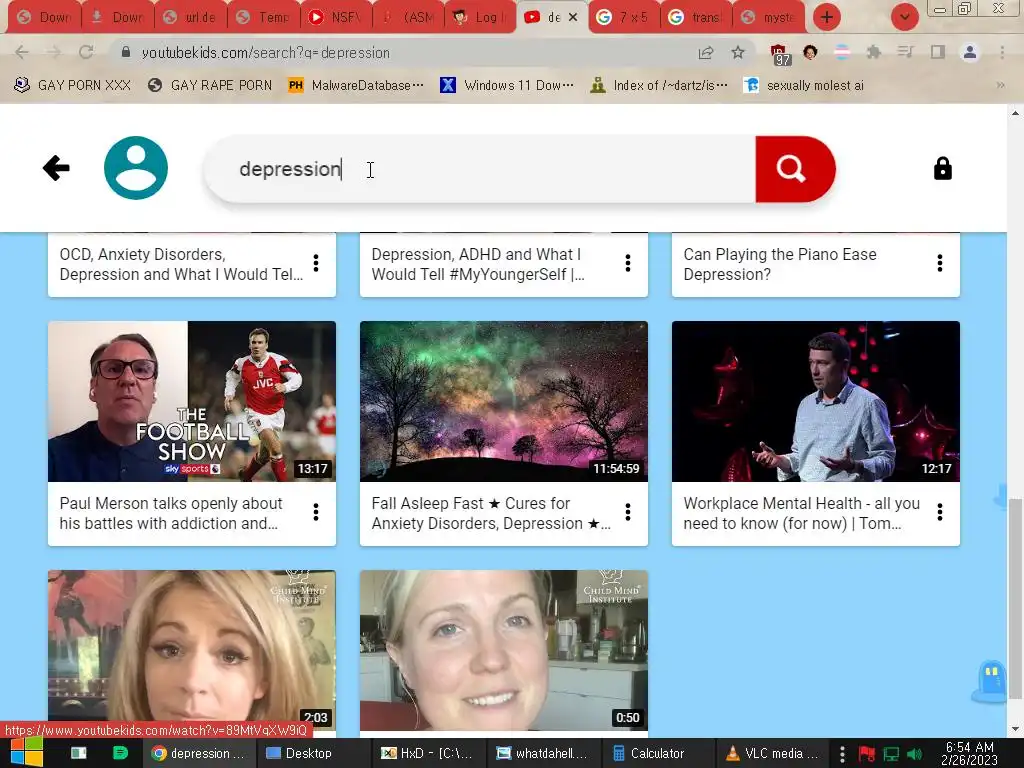Open Fall Asleep Fast Cures title
The width and height of the screenshot is (1024, 768).
coord(491,513)
